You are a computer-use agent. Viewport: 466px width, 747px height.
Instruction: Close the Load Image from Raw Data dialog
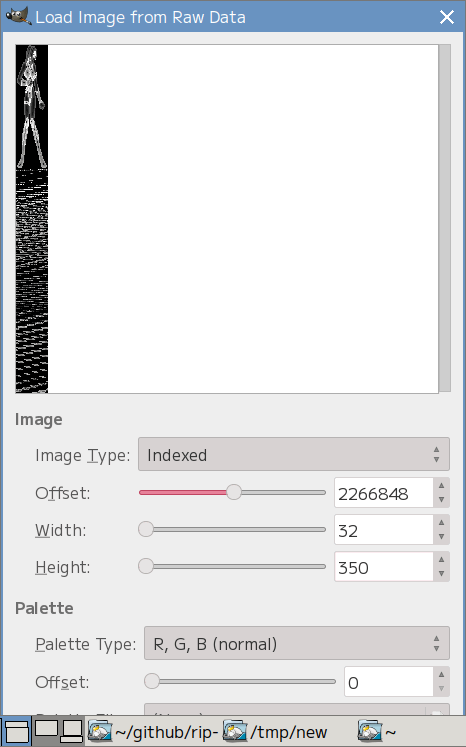[x=446, y=17]
